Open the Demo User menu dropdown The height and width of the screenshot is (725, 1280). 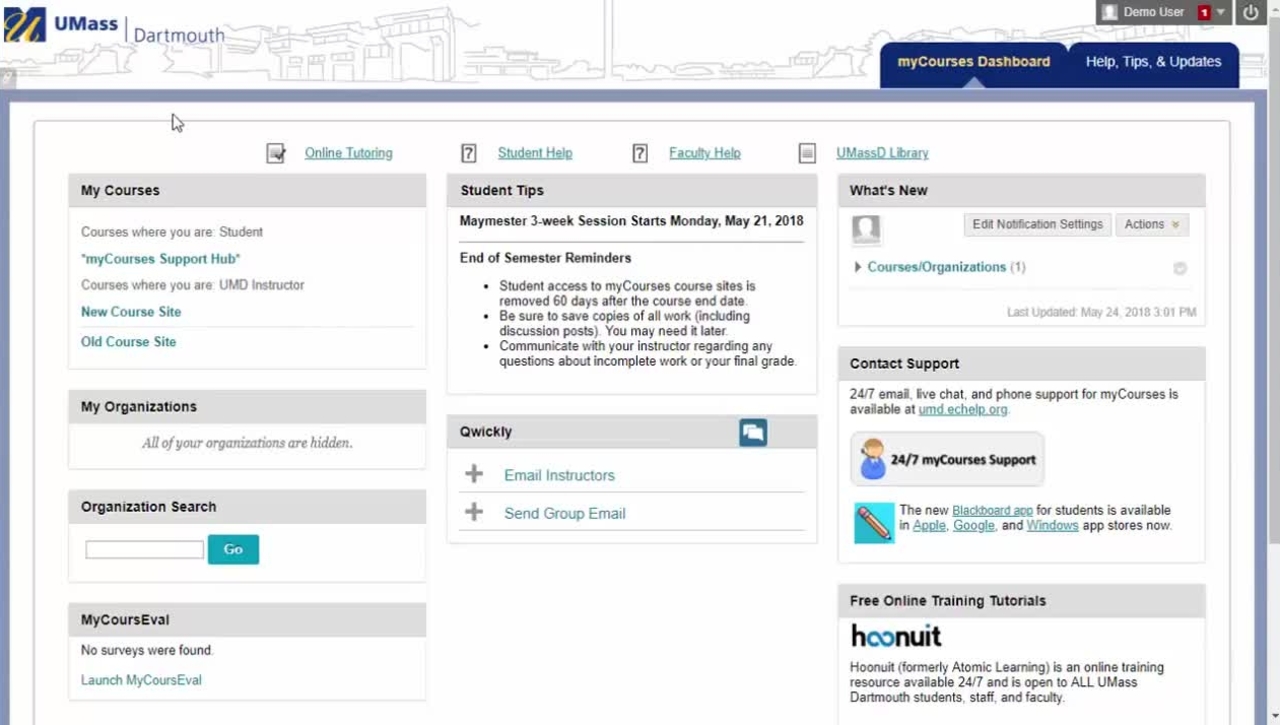[1219, 12]
